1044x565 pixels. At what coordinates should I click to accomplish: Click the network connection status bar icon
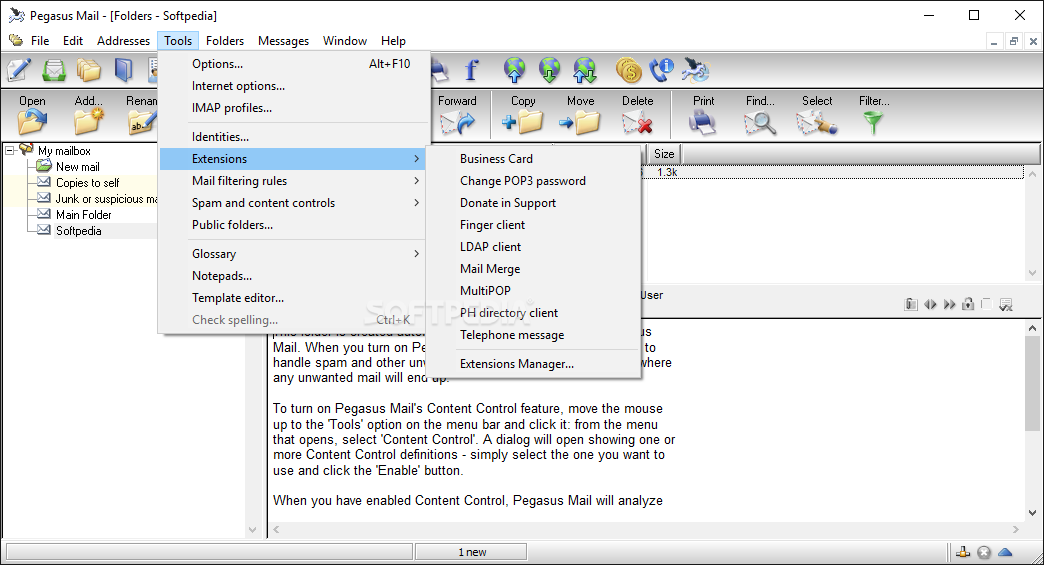pyautogui.click(x=963, y=552)
